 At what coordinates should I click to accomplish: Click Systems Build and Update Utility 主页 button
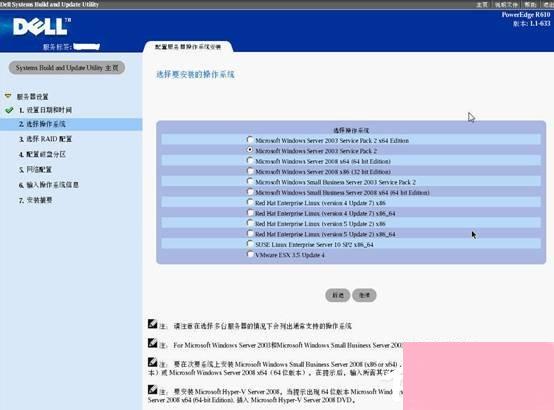coord(67,68)
